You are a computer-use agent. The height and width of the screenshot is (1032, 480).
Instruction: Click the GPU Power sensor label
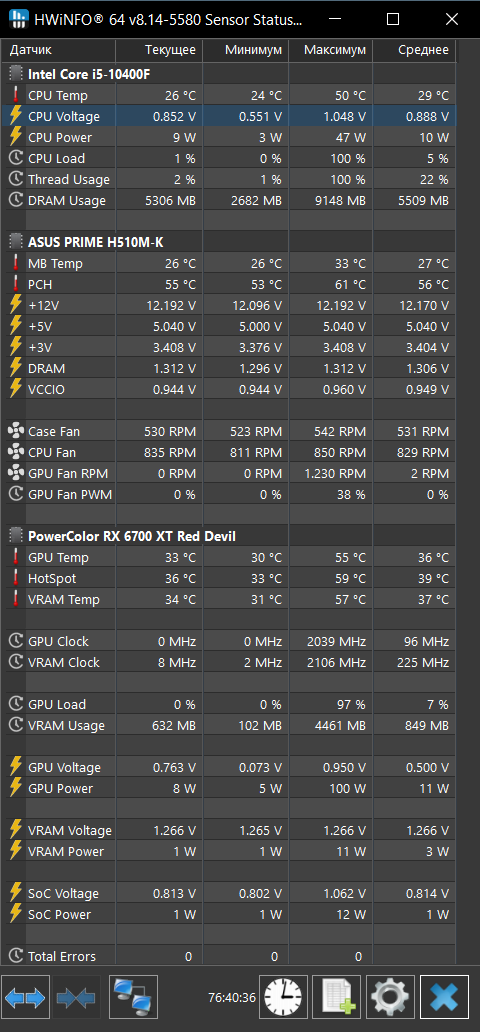[x=61, y=788]
